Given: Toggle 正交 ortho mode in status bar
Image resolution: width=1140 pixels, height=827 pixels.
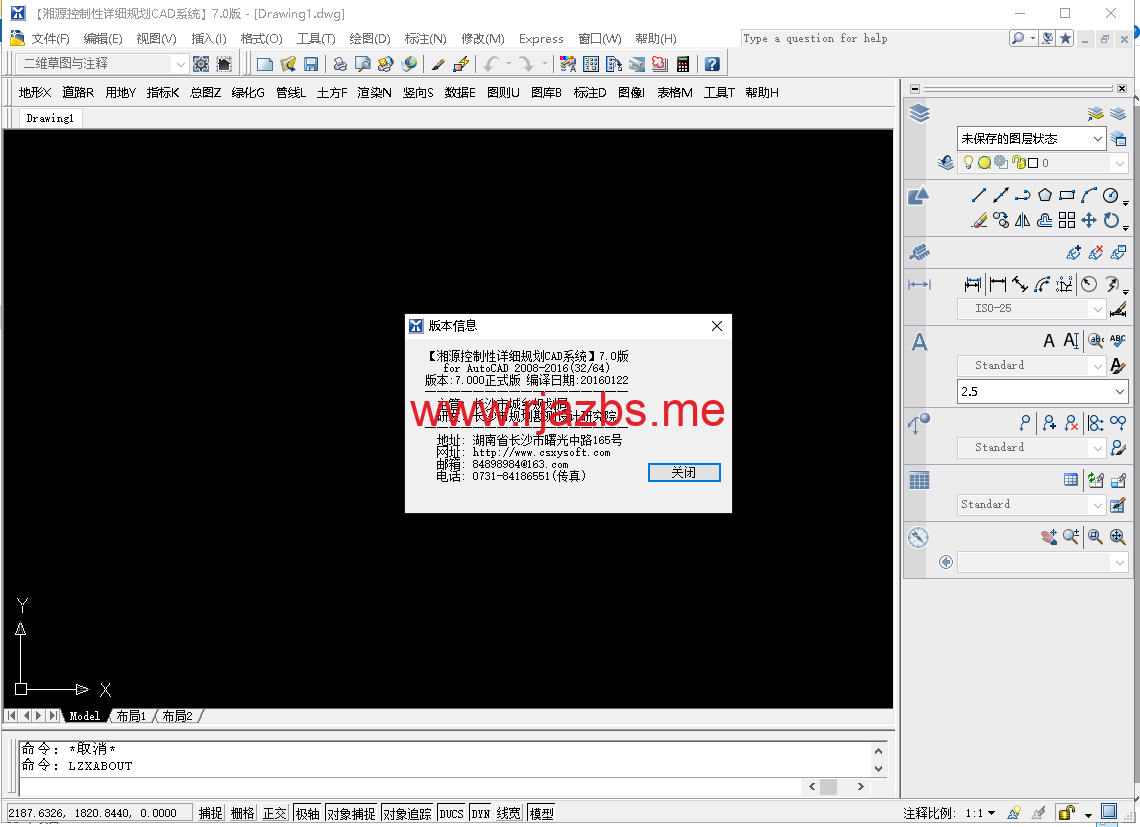Looking at the screenshot, I should (275, 813).
